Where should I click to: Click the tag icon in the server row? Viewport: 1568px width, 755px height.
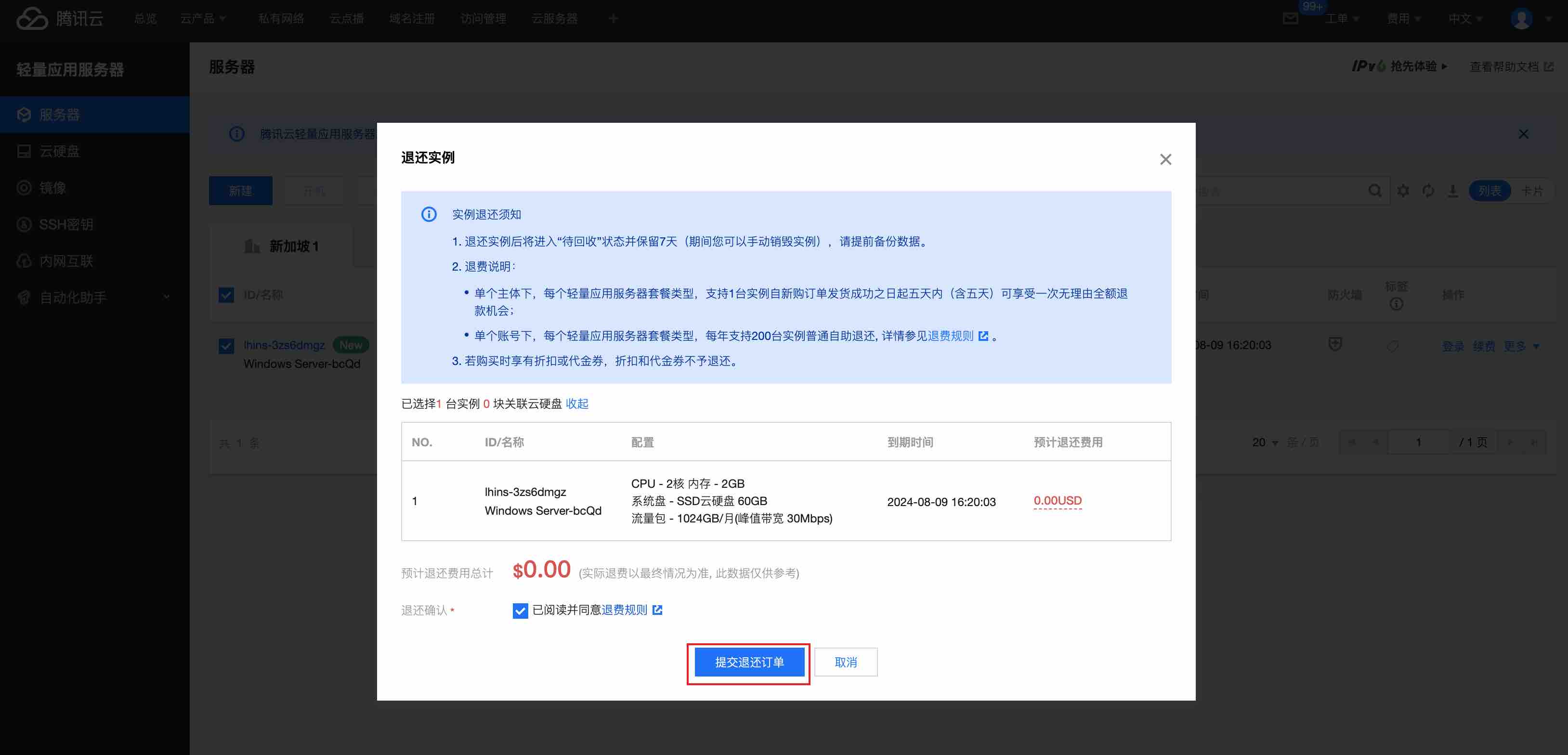coord(1393,346)
